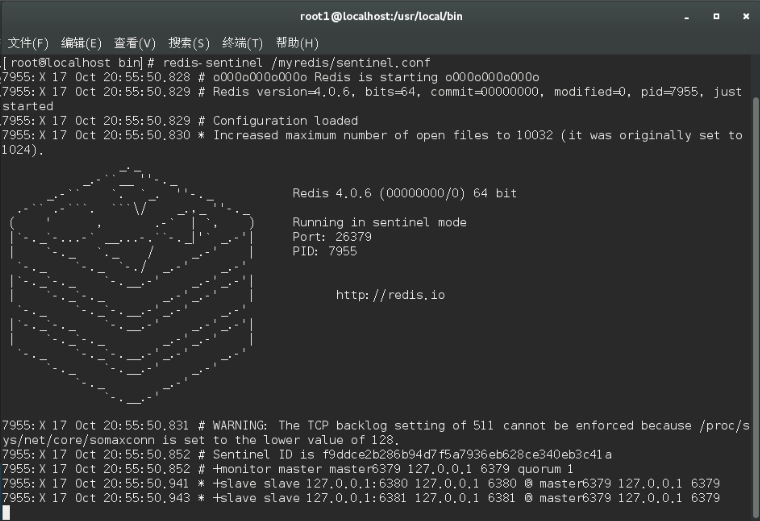Click the window title root1@localhost:/usr/local/bin
This screenshot has height=521, width=760.
pyautogui.click(x=381, y=16)
